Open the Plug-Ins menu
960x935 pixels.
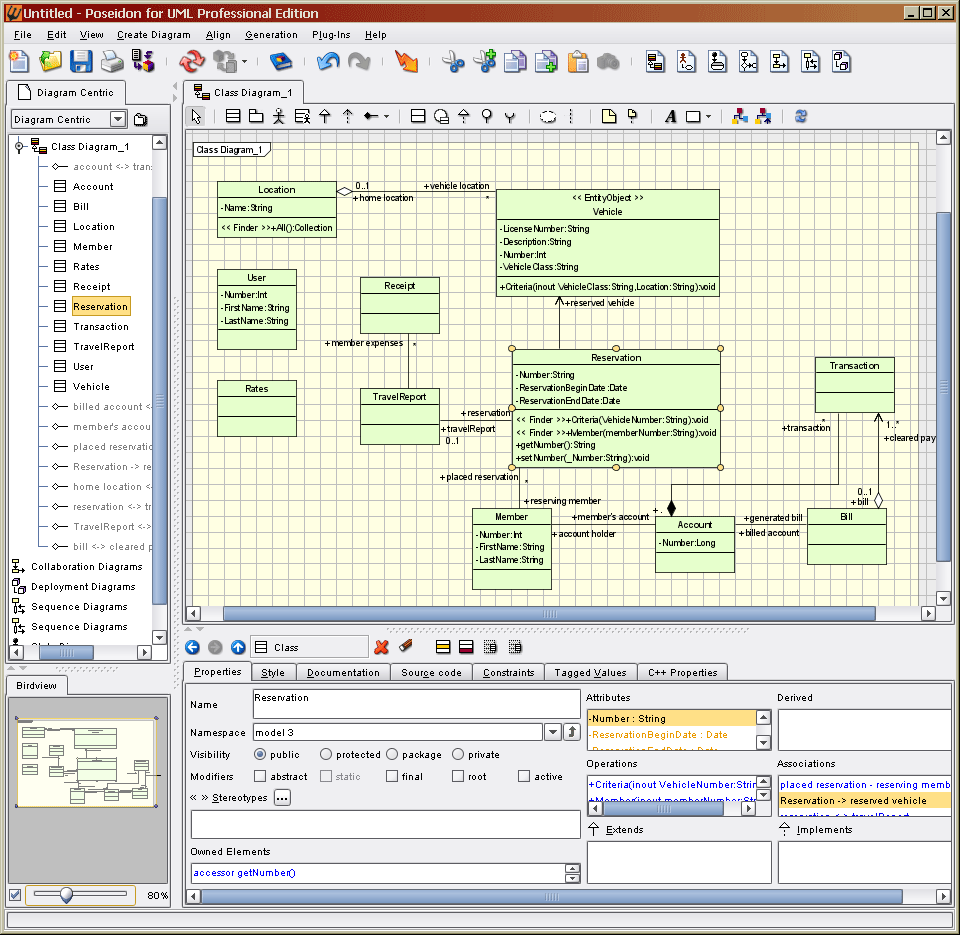[x=331, y=35]
